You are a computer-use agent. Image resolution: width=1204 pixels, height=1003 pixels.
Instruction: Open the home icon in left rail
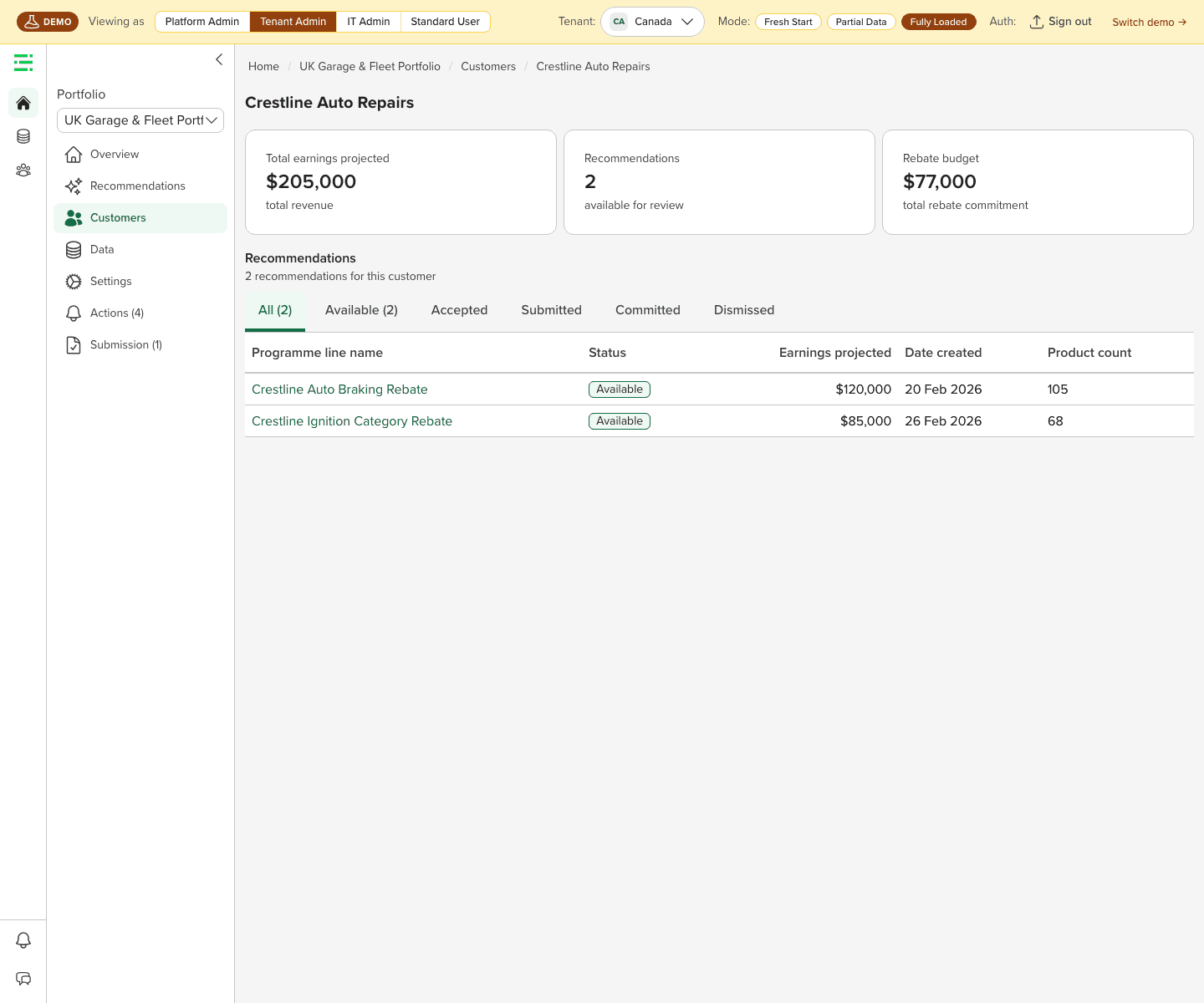23,103
